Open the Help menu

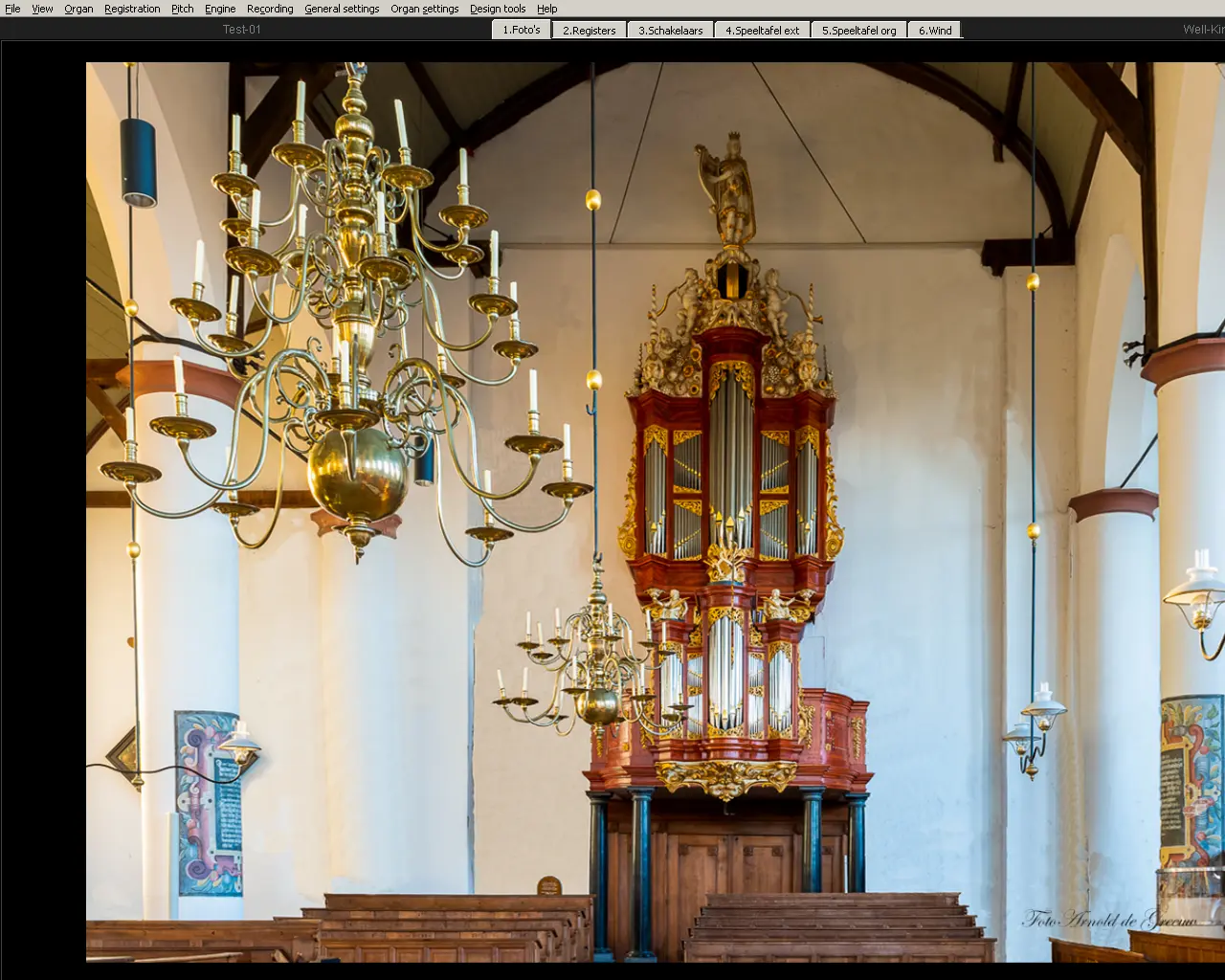546,9
